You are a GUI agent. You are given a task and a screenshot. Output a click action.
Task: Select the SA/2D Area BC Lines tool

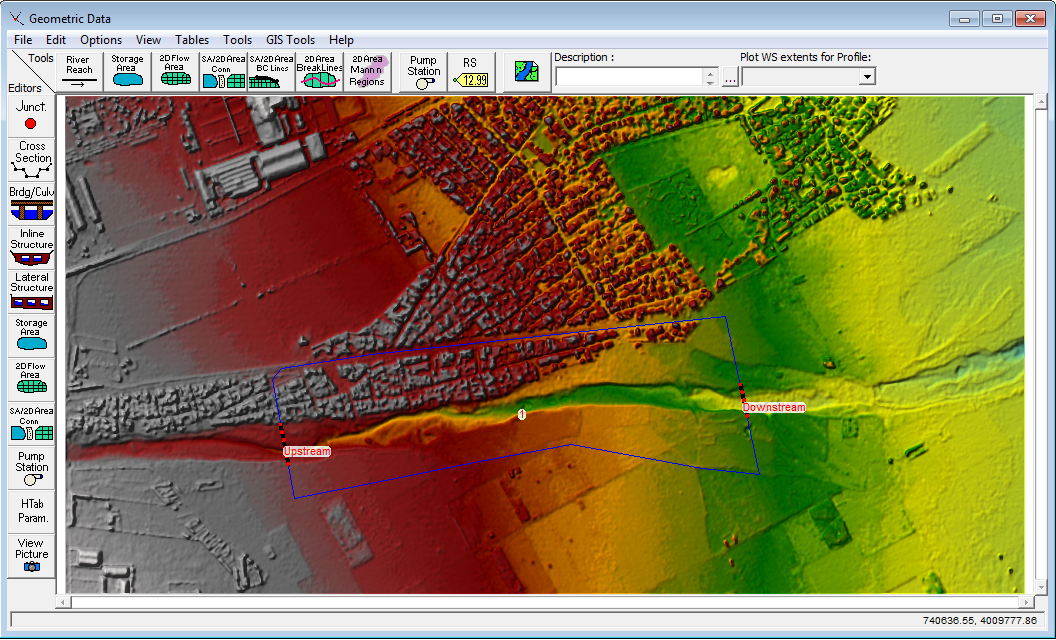pyautogui.click(x=271, y=71)
